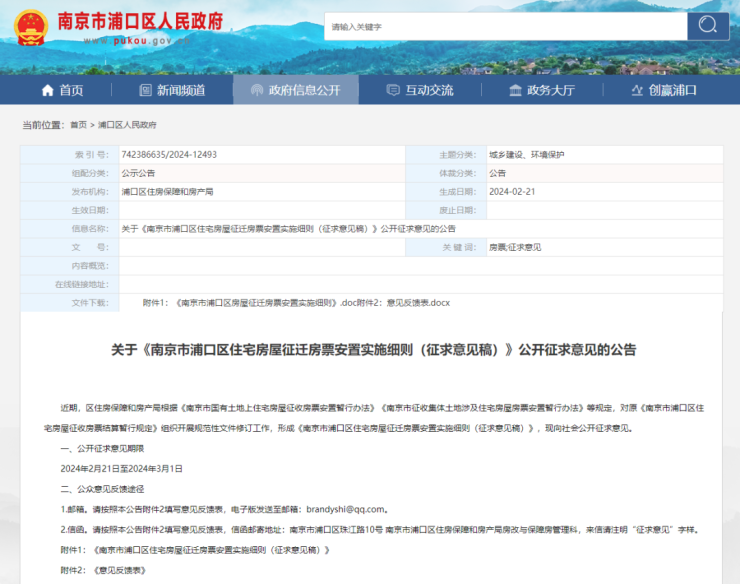This screenshot has height=584, width=740.
Task: Click the chat icon beside 互动交流
Action: (392, 90)
